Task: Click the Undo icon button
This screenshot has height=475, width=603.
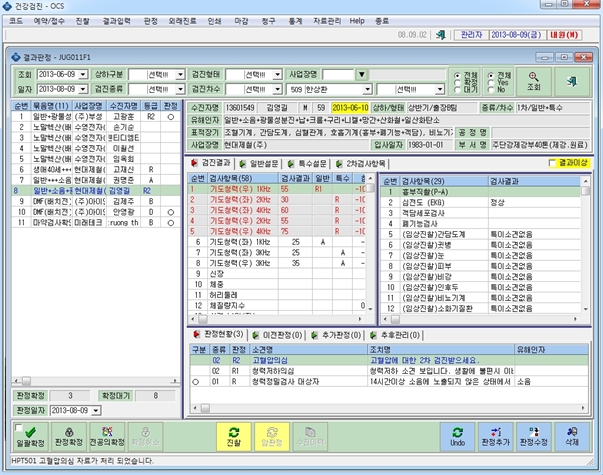Action: (457, 437)
